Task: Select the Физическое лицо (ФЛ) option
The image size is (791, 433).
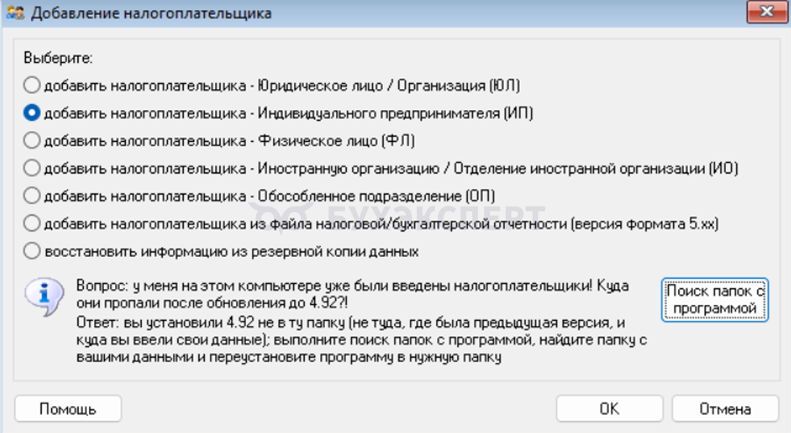Action: [x=33, y=140]
